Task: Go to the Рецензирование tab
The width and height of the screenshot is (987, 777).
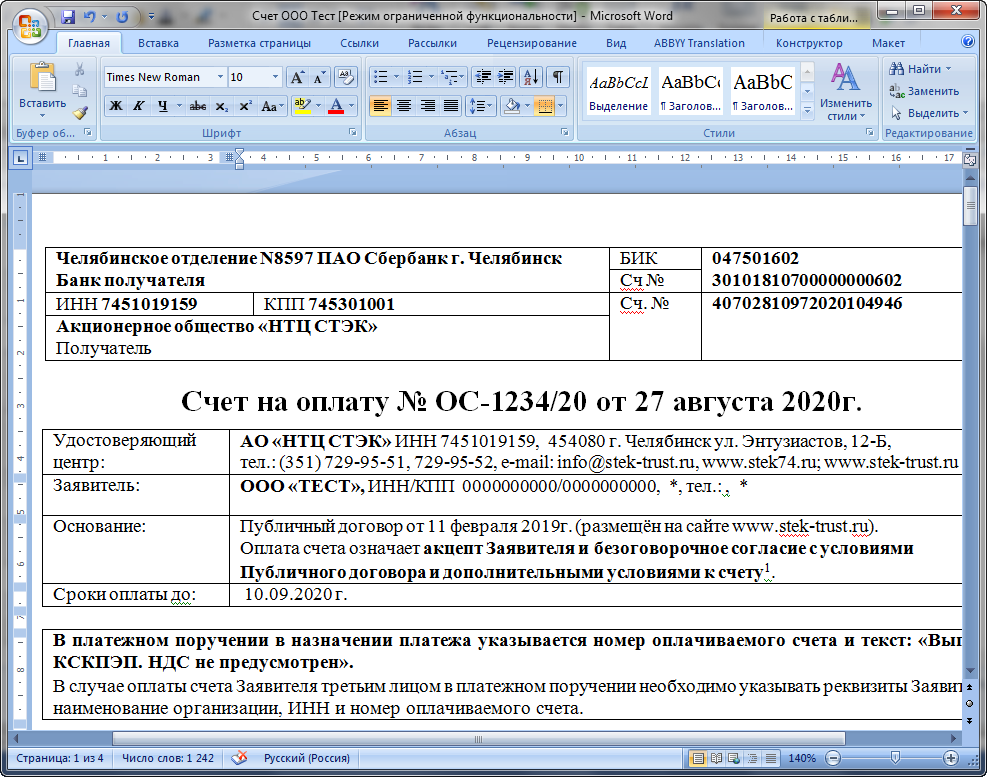Action: (532, 43)
